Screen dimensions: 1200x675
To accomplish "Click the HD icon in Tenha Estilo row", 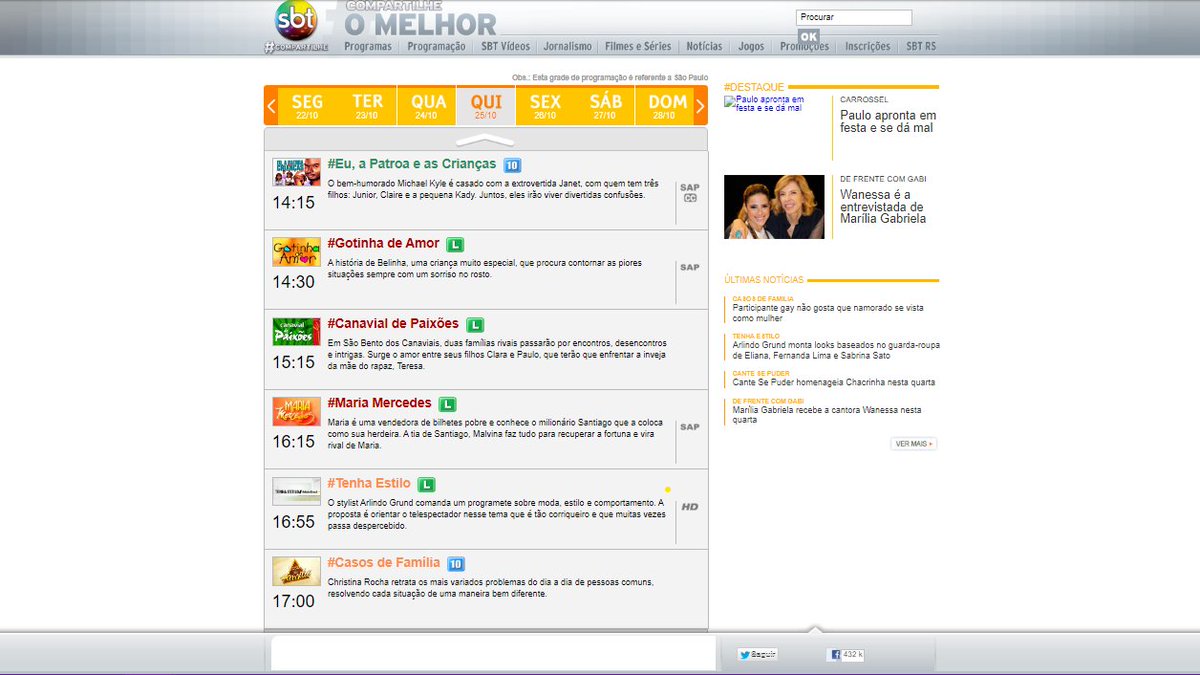I will [x=690, y=507].
